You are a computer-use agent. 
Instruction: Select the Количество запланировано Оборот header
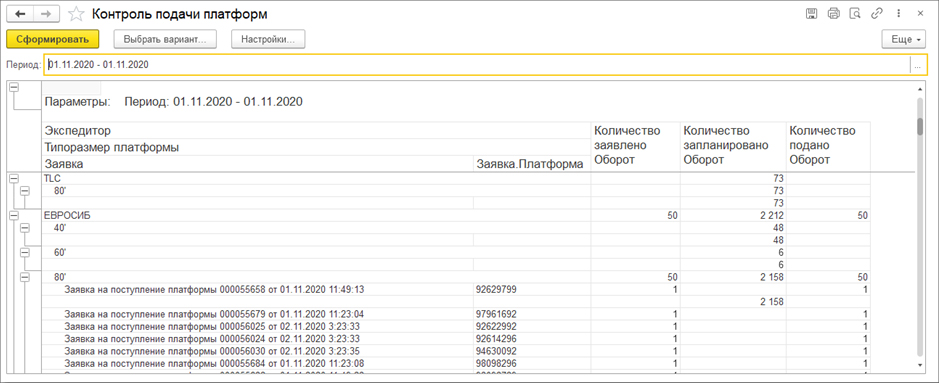pyautogui.click(x=732, y=147)
